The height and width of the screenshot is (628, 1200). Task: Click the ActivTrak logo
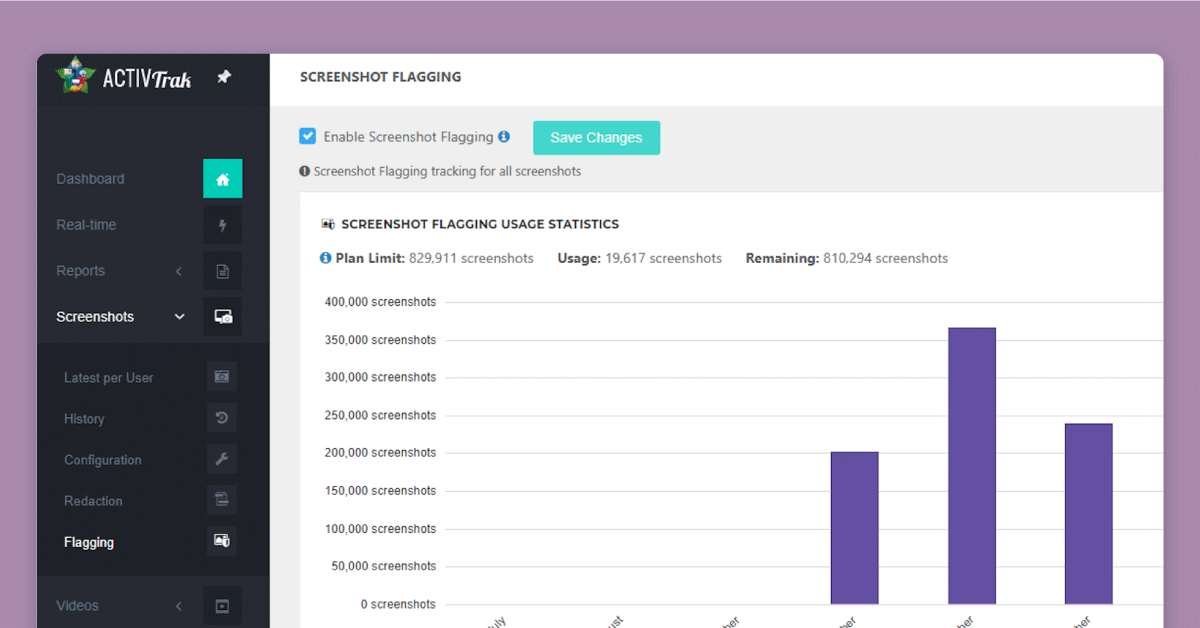123,77
